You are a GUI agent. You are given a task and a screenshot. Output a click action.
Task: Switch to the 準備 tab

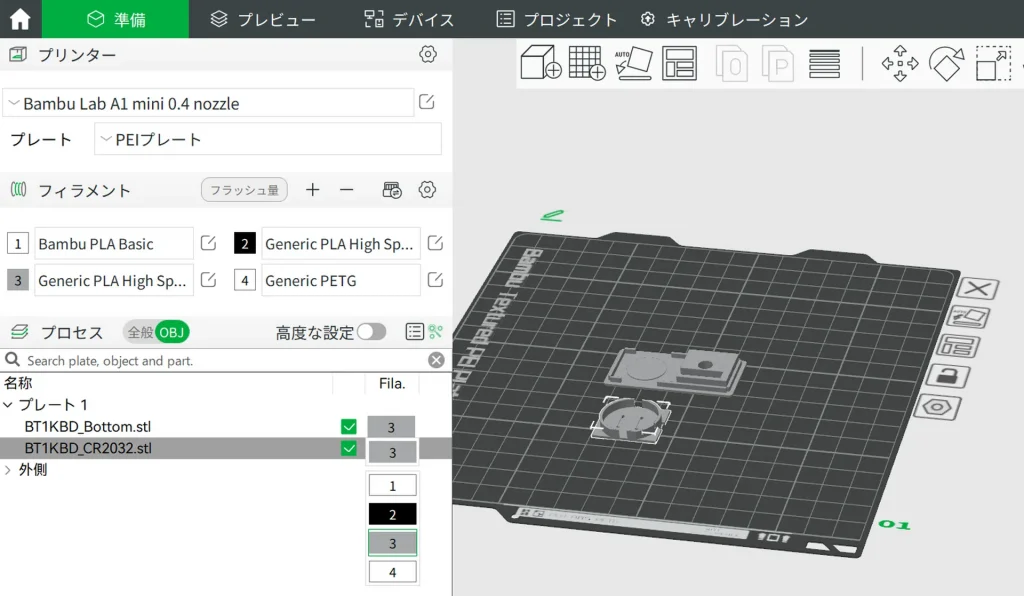pyautogui.click(x=116, y=20)
